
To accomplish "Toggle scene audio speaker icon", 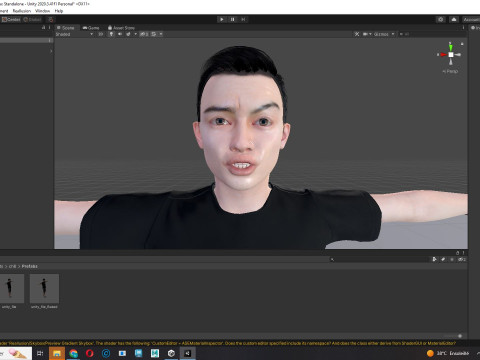I will pos(120,34).
